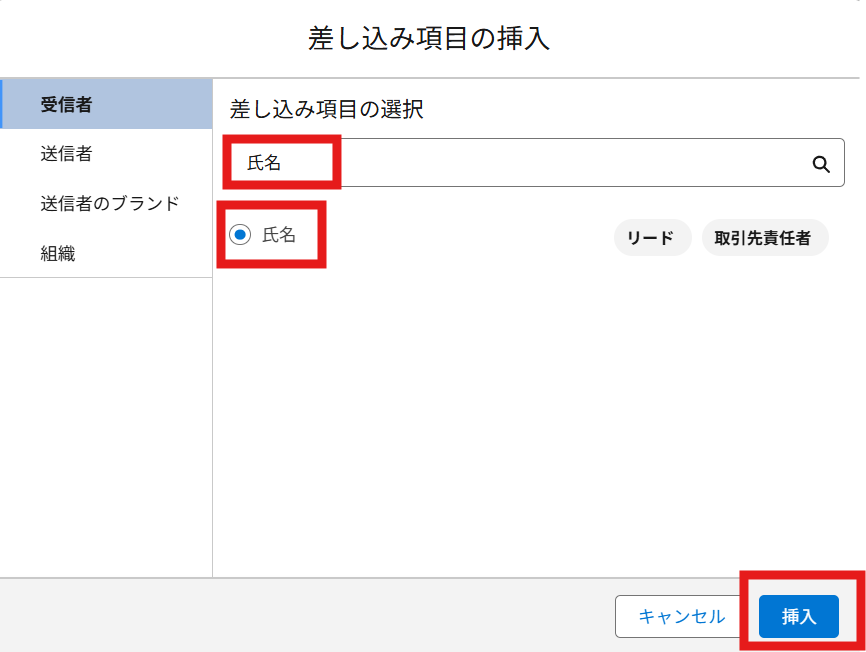Viewport: 866px width, 652px height.
Task: Click the リード object badge
Action: point(651,238)
